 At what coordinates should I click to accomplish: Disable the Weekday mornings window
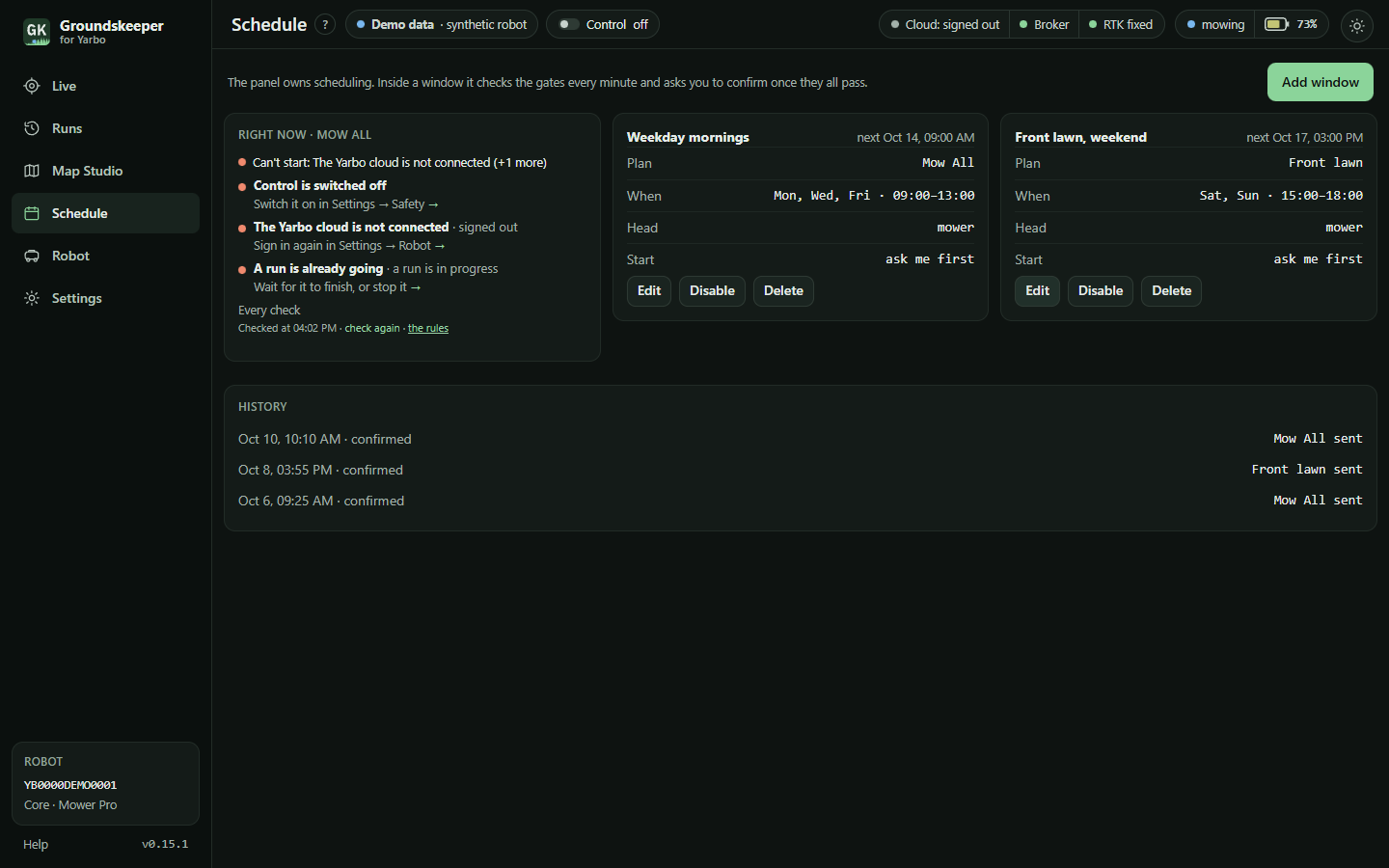pos(712,291)
